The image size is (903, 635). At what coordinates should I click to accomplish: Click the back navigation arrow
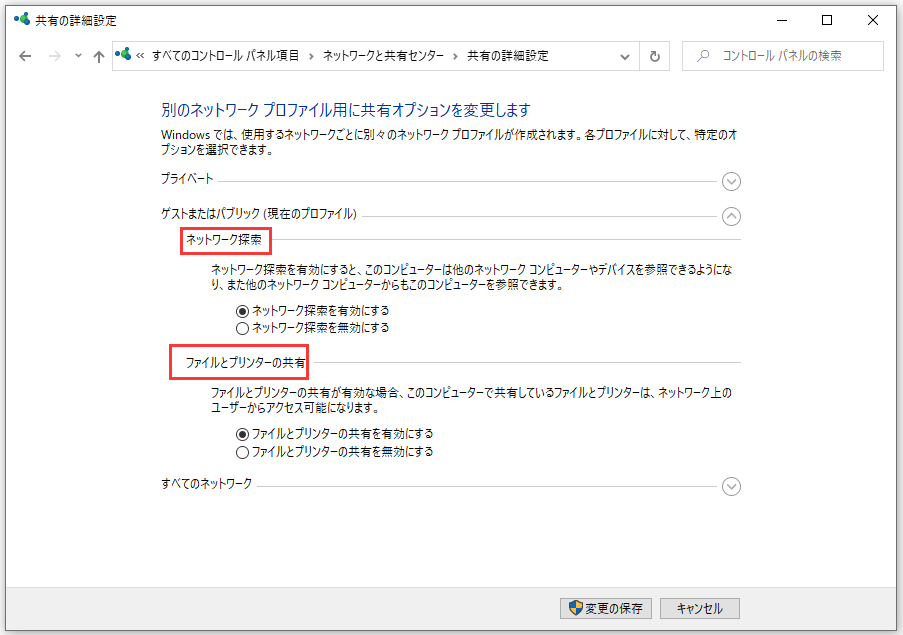[25, 56]
